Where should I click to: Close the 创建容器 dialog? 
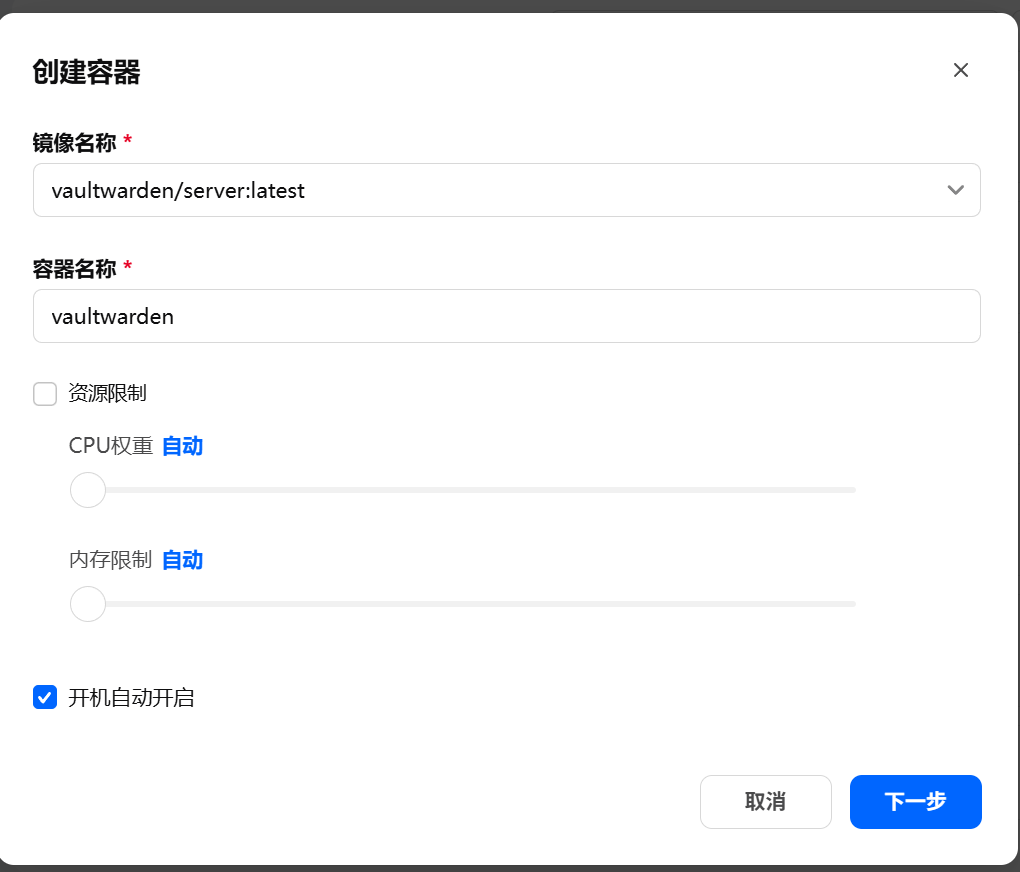[x=960, y=70]
